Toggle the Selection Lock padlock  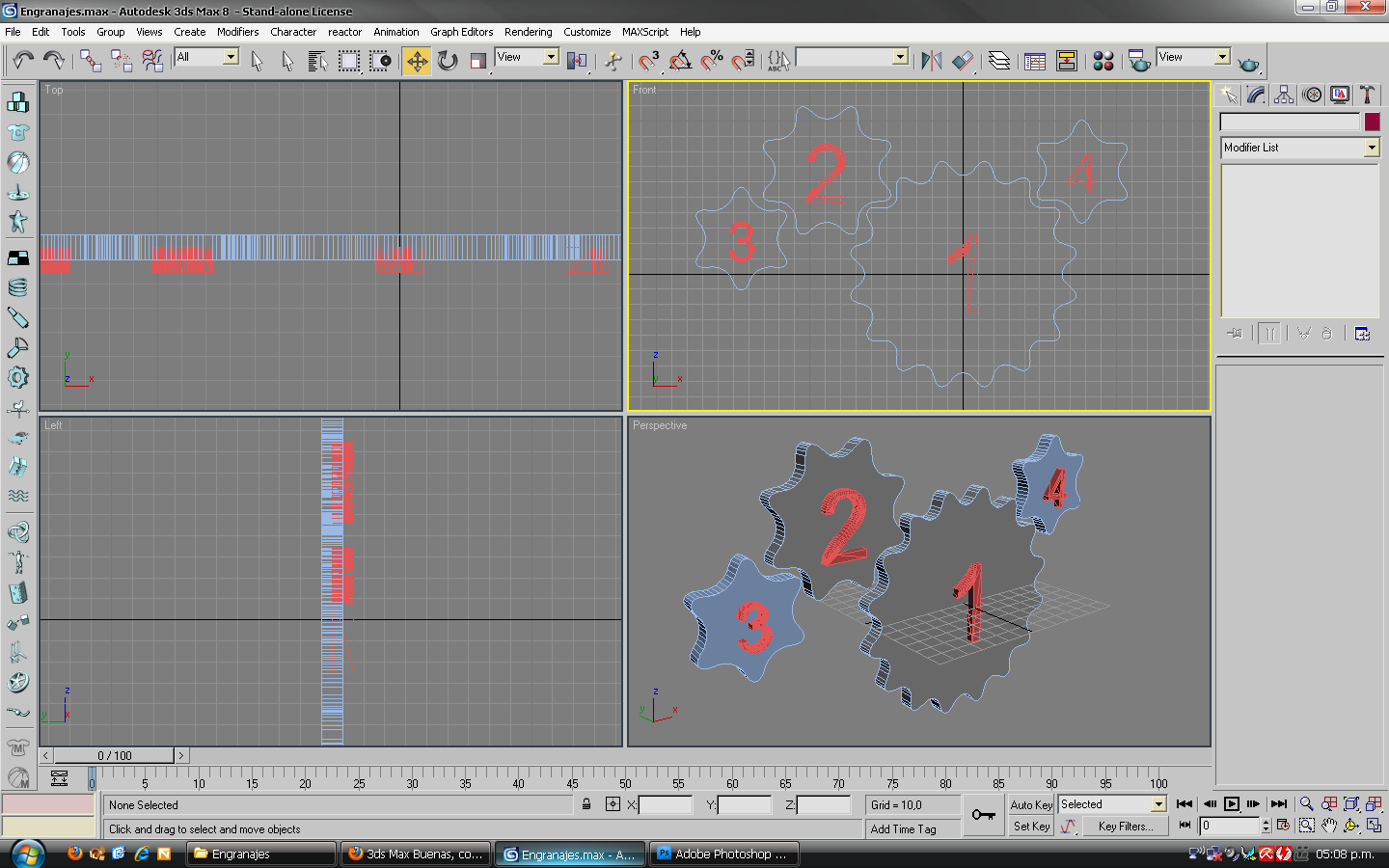click(x=586, y=804)
